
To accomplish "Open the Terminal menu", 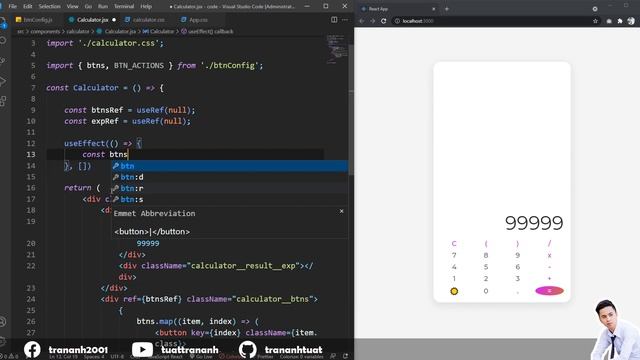I will (124, 7).
